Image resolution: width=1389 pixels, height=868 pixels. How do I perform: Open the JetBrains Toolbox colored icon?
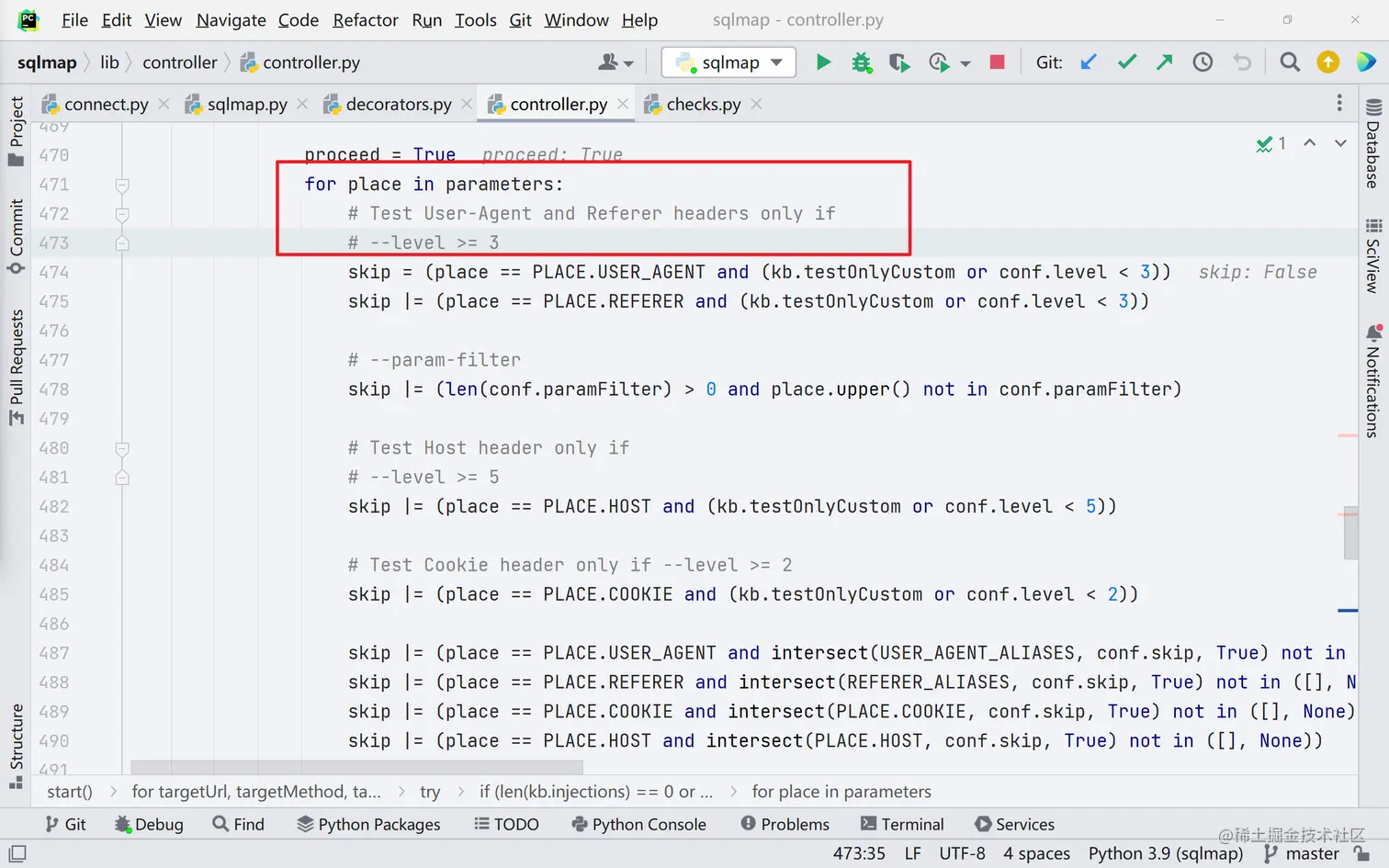coord(1366,62)
